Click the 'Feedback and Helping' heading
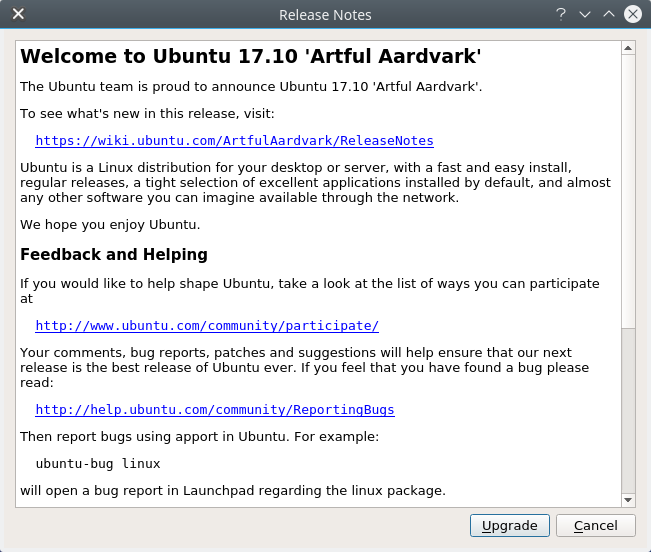651x552 pixels. pyautogui.click(x=114, y=254)
